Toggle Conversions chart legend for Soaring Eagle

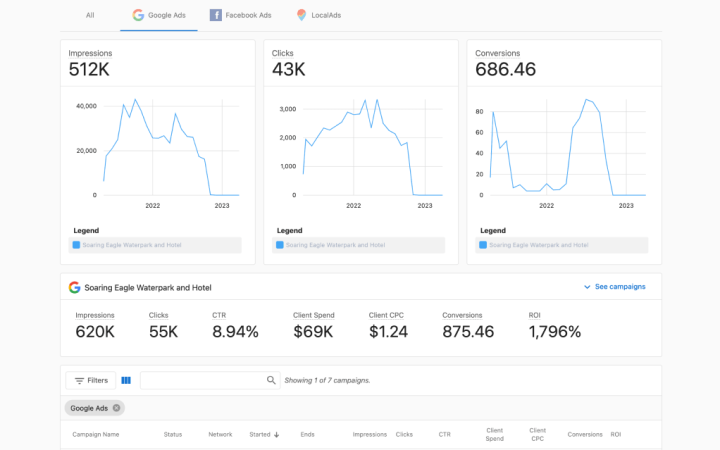[562, 245]
